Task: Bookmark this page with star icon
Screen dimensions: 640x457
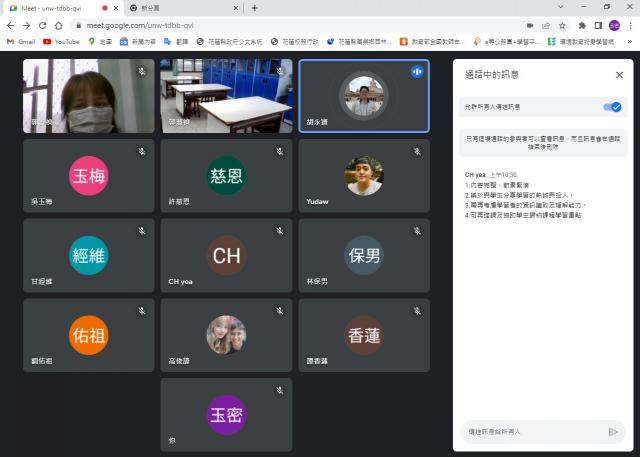Action: click(x=563, y=25)
